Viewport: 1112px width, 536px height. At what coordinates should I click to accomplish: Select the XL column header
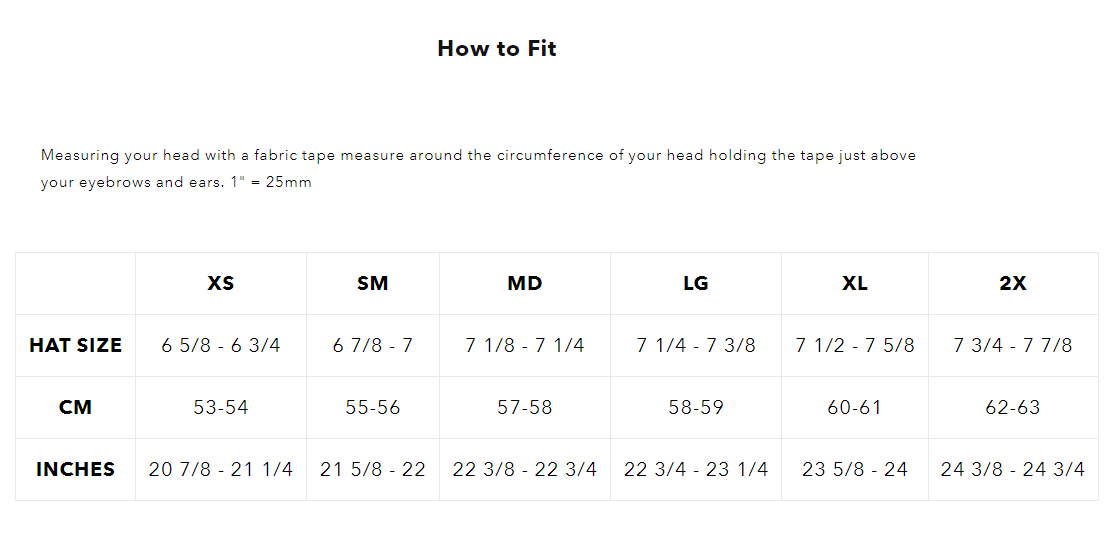click(x=855, y=283)
